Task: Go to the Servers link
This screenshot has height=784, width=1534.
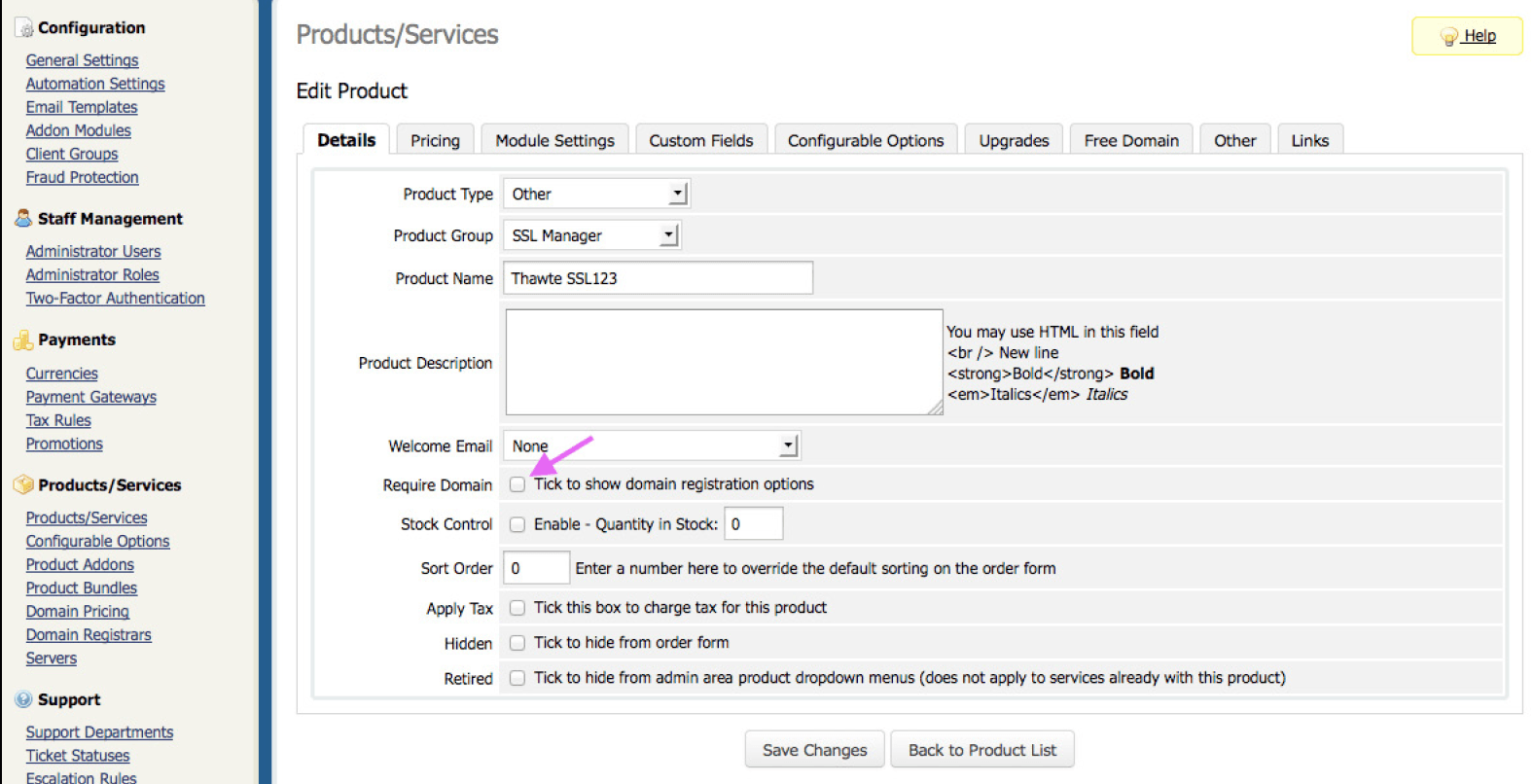Action: (x=51, y=659)
